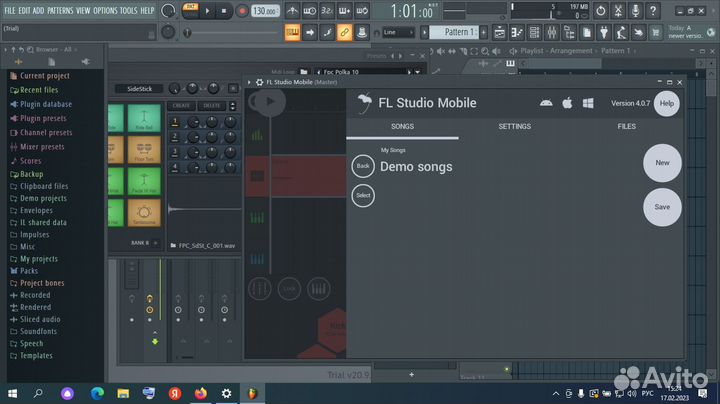Click the step edit arrow icon
This screenshot has width=720, height=404.
pos(309,33)
